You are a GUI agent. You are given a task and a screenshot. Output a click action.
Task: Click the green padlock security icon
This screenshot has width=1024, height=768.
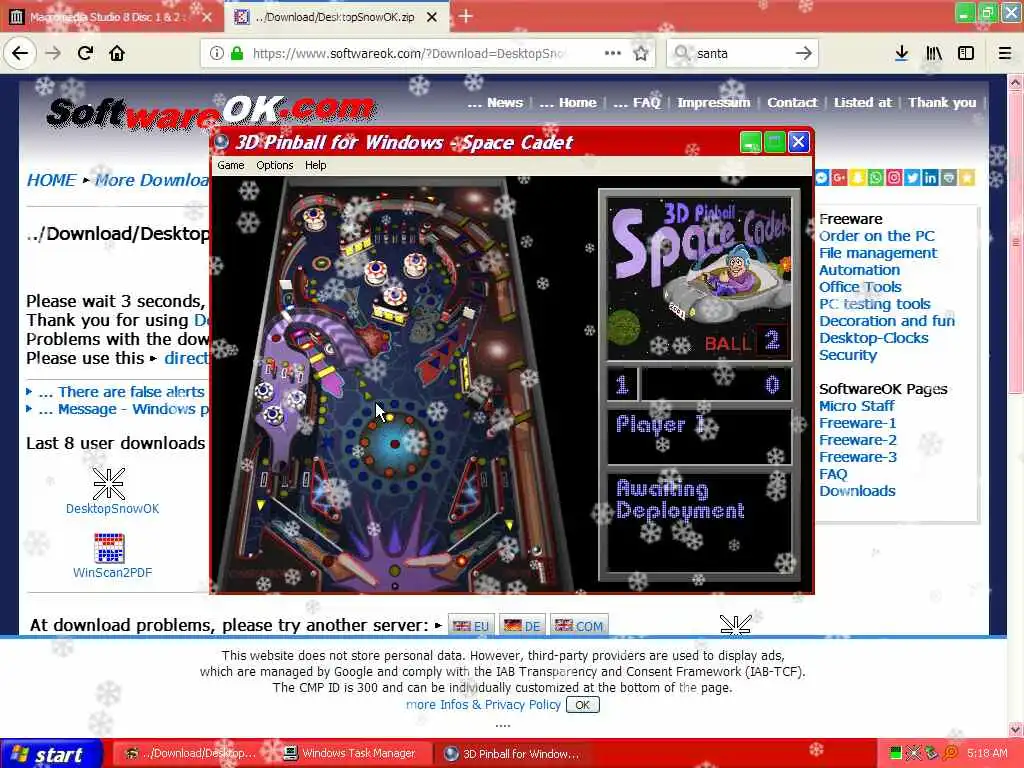pos(238,54)
